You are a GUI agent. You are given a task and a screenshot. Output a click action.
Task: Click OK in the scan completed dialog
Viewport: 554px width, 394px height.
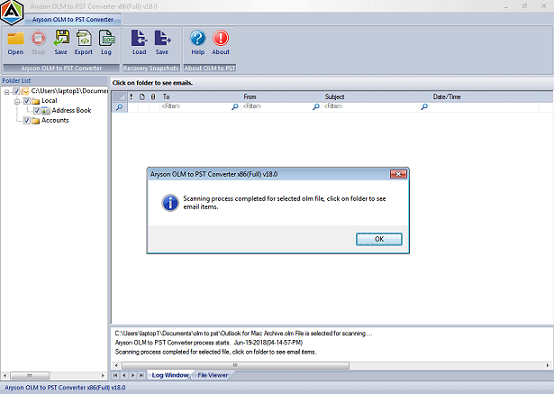[379, 239]
